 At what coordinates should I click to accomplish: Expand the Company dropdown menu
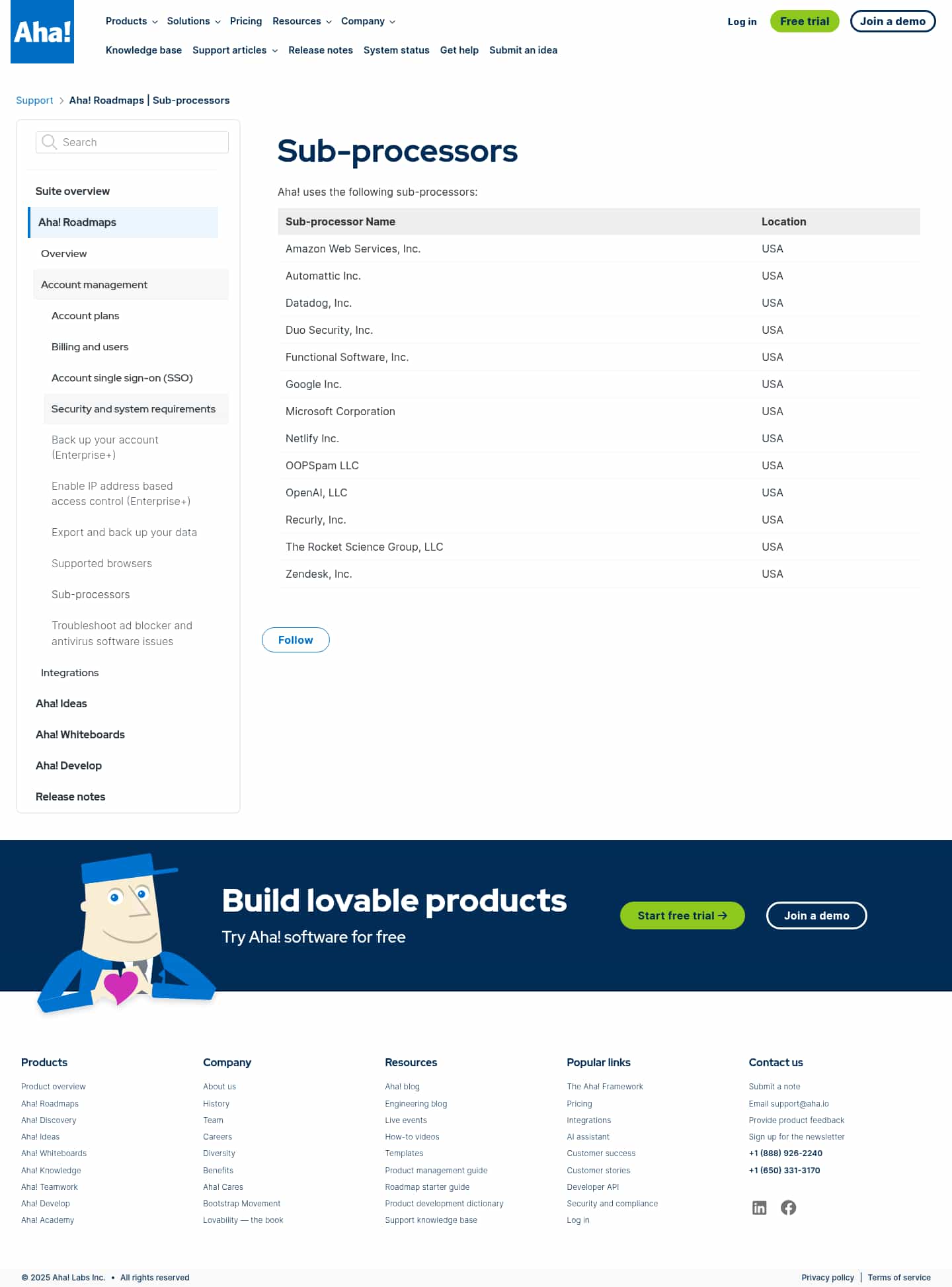pyautogui.click(x=368, y=21)
